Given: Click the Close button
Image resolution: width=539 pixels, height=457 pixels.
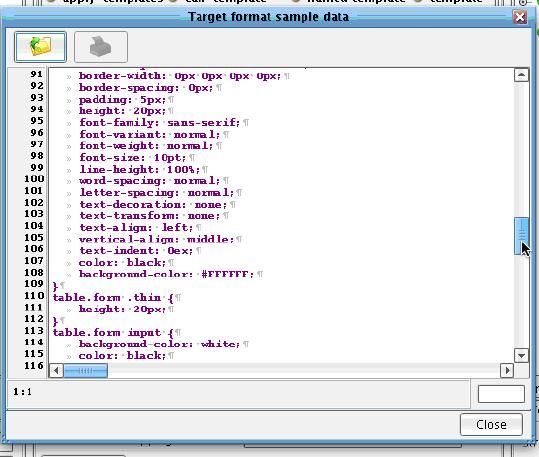Looking at the screenshot, I should click(491, 424).
